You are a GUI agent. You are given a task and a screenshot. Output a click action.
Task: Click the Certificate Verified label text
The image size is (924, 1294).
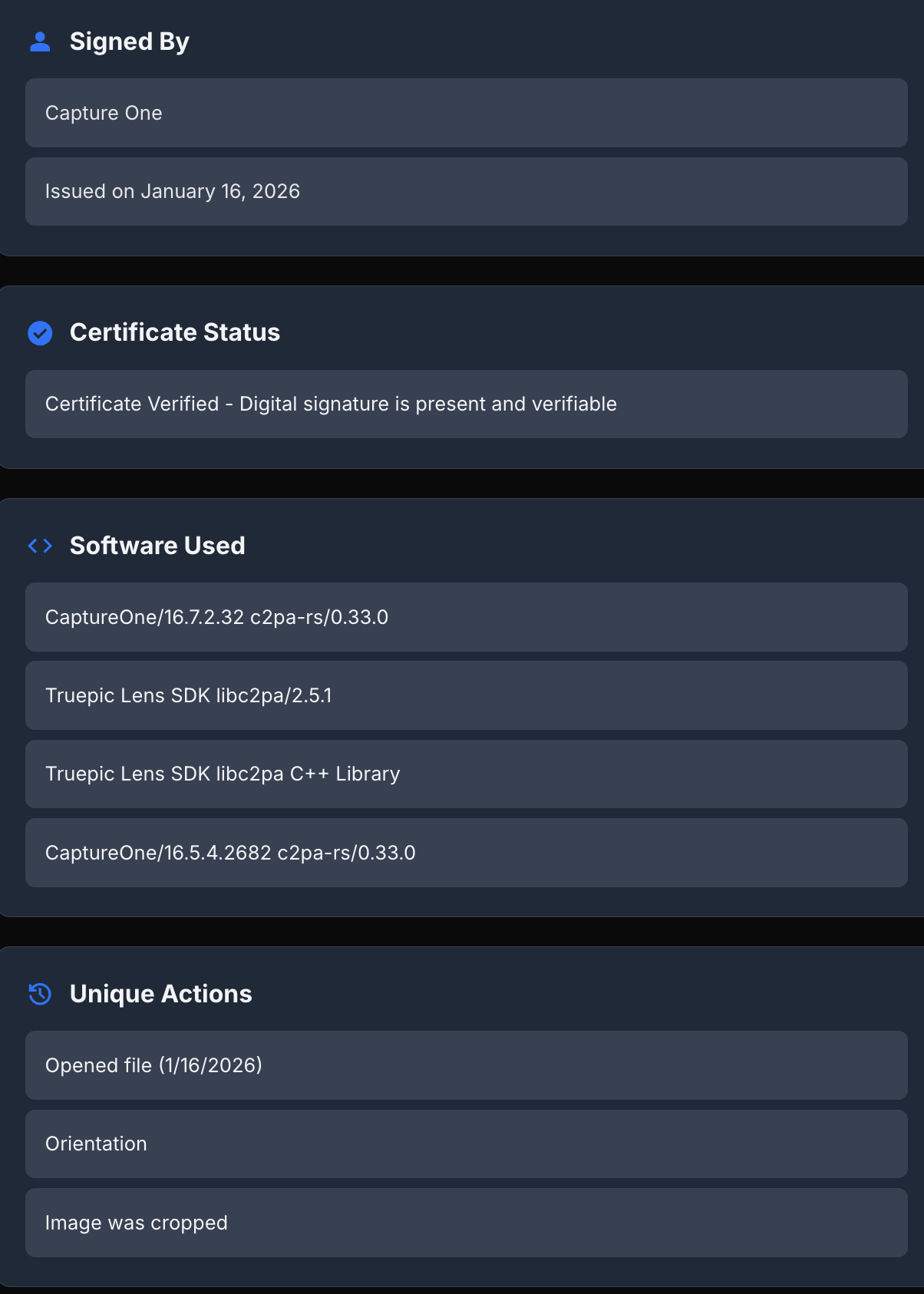pos(132,404)
